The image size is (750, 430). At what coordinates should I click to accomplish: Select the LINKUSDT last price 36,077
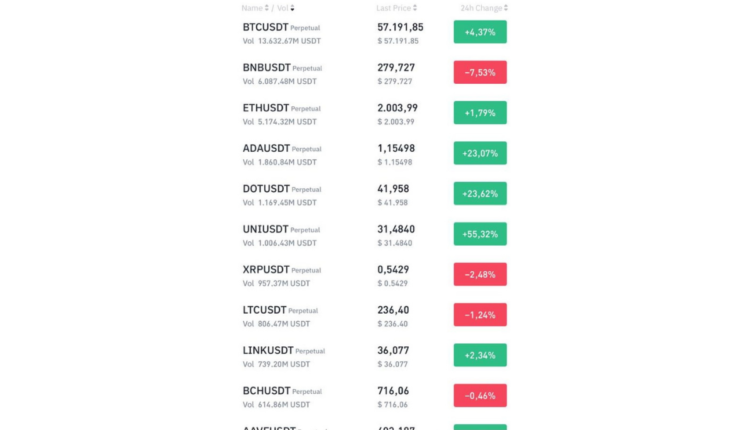pos(393,350)
